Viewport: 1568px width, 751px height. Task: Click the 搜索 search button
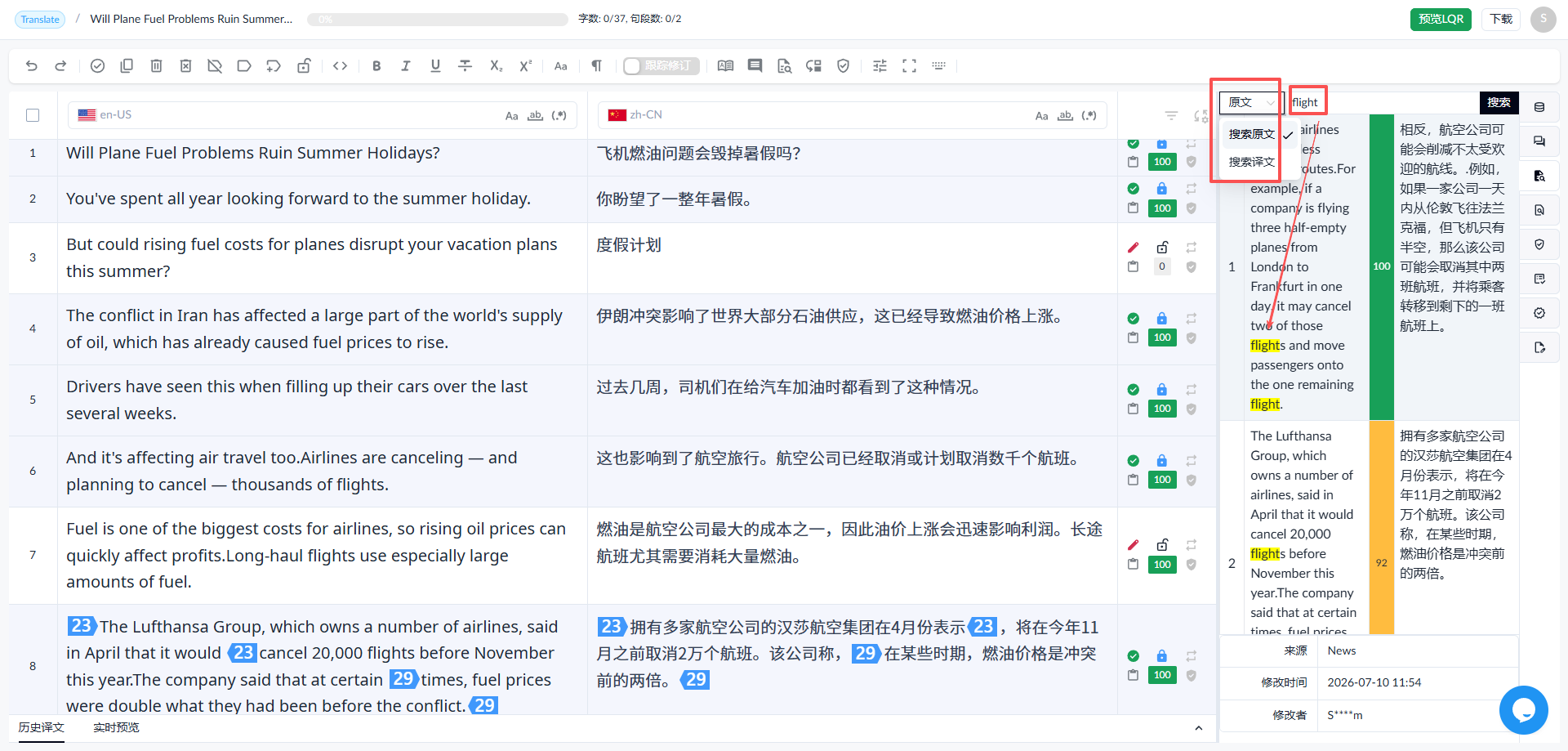(x=1499, y=102)
